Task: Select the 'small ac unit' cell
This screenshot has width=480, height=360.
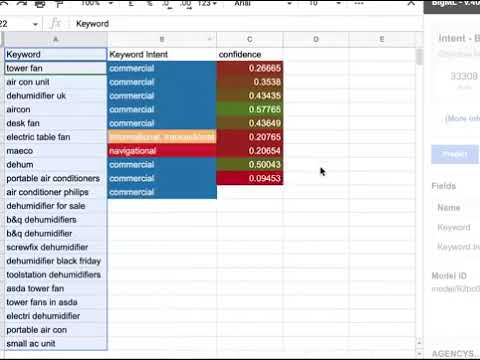Action: click(x=55, y=344)
